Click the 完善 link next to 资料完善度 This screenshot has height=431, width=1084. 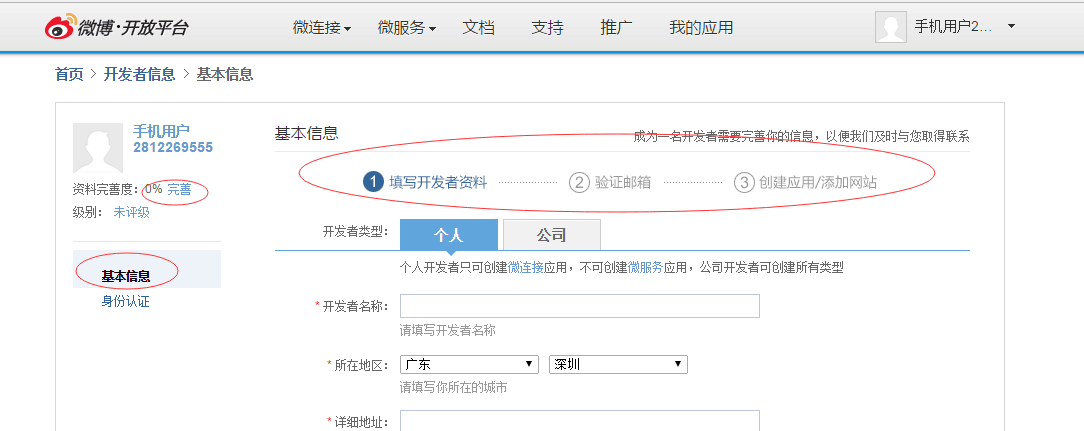(179, 189)
